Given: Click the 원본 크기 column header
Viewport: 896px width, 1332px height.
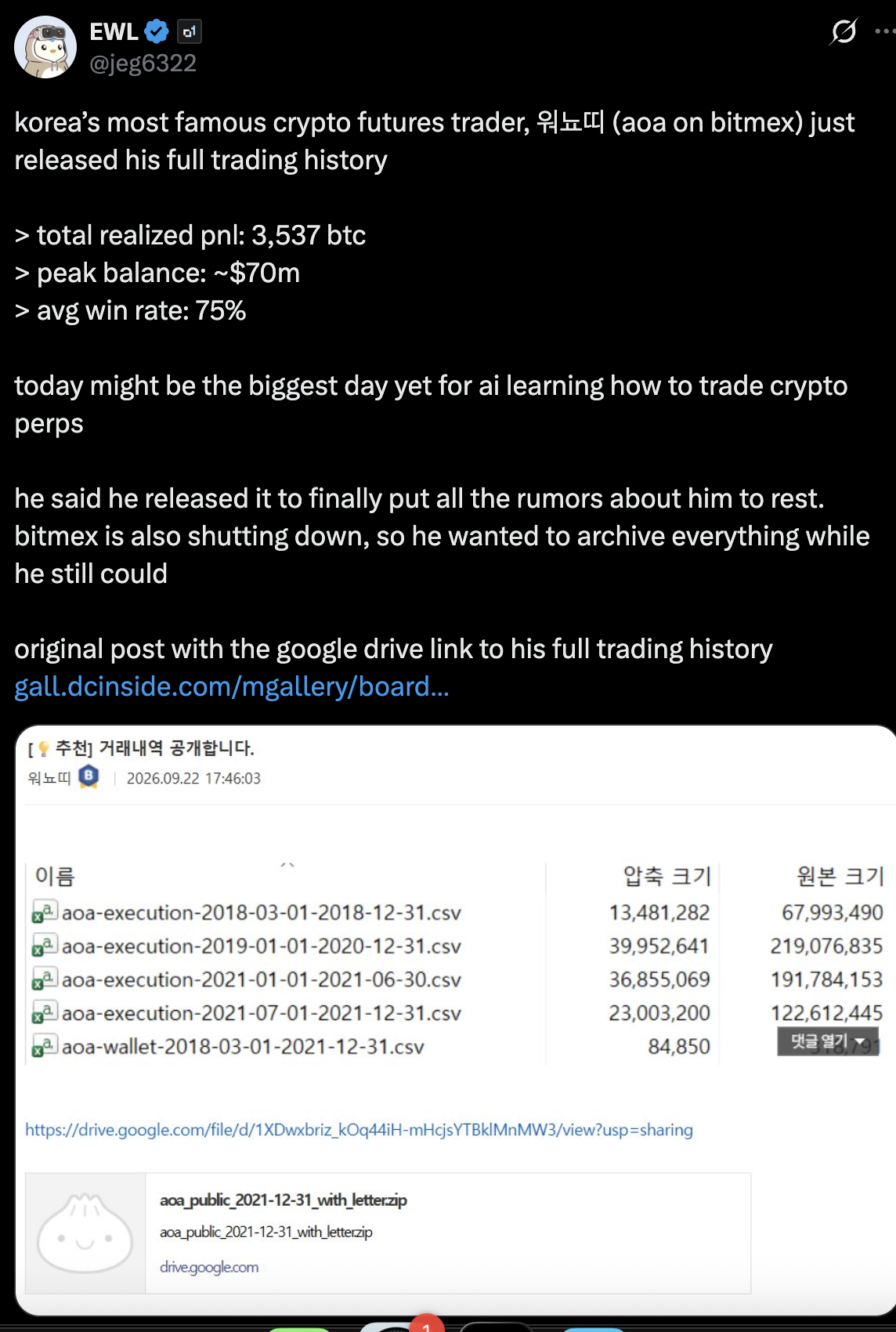Looking at the screenshot, I should pos(840,875).
